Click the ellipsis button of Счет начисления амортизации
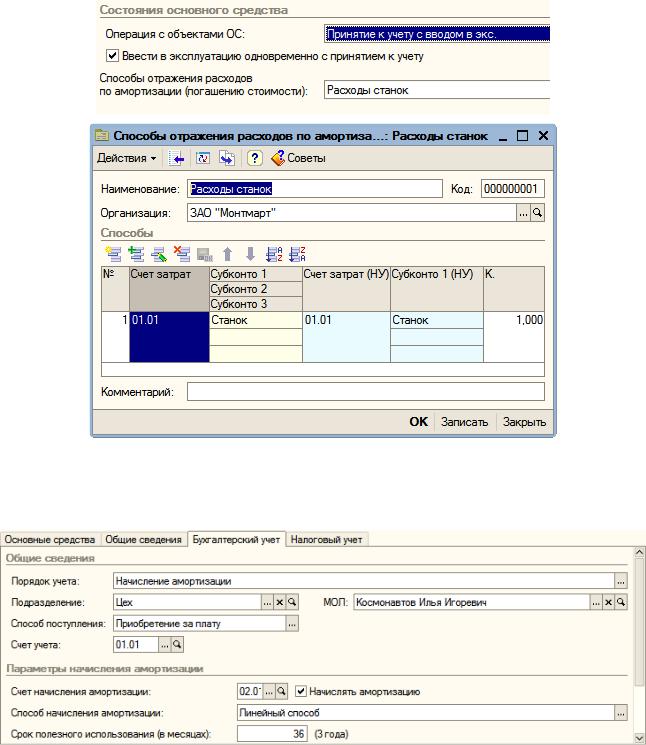 [x=269, y=692]
